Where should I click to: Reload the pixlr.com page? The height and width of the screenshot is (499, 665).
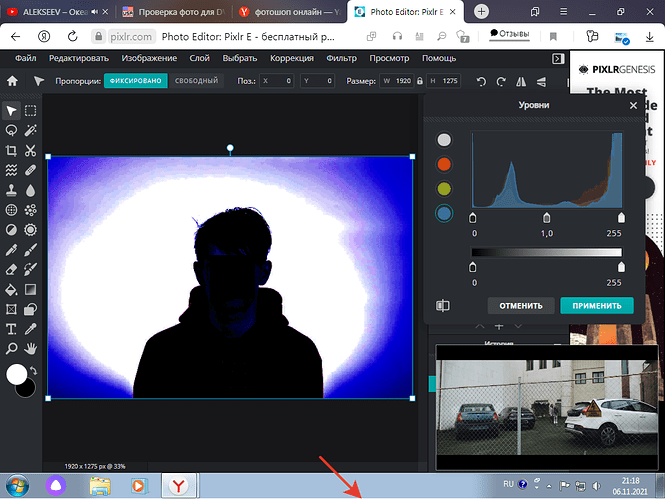pos(73,36)
